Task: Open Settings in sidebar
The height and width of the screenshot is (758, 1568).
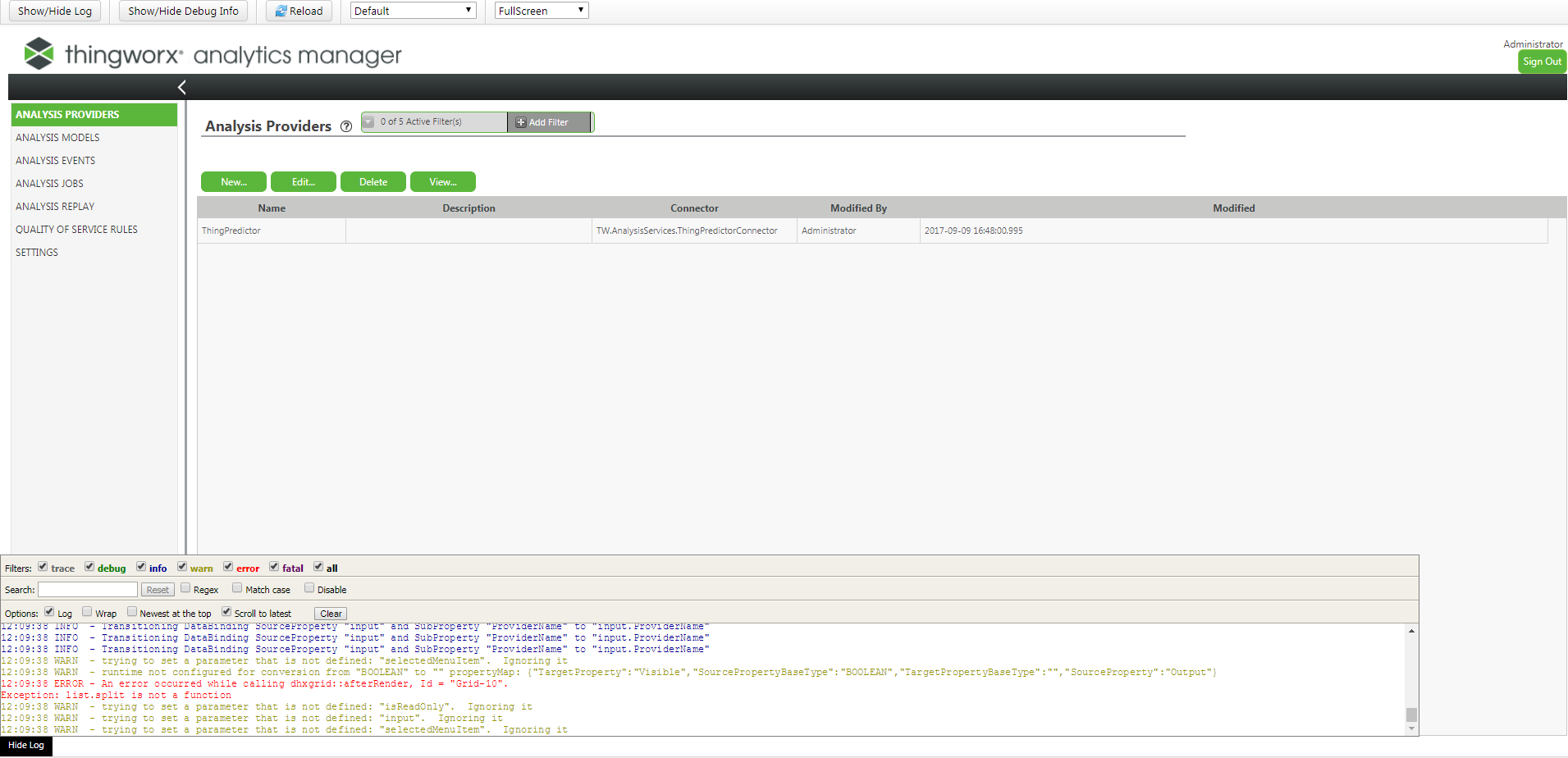Action: point(94,253)
